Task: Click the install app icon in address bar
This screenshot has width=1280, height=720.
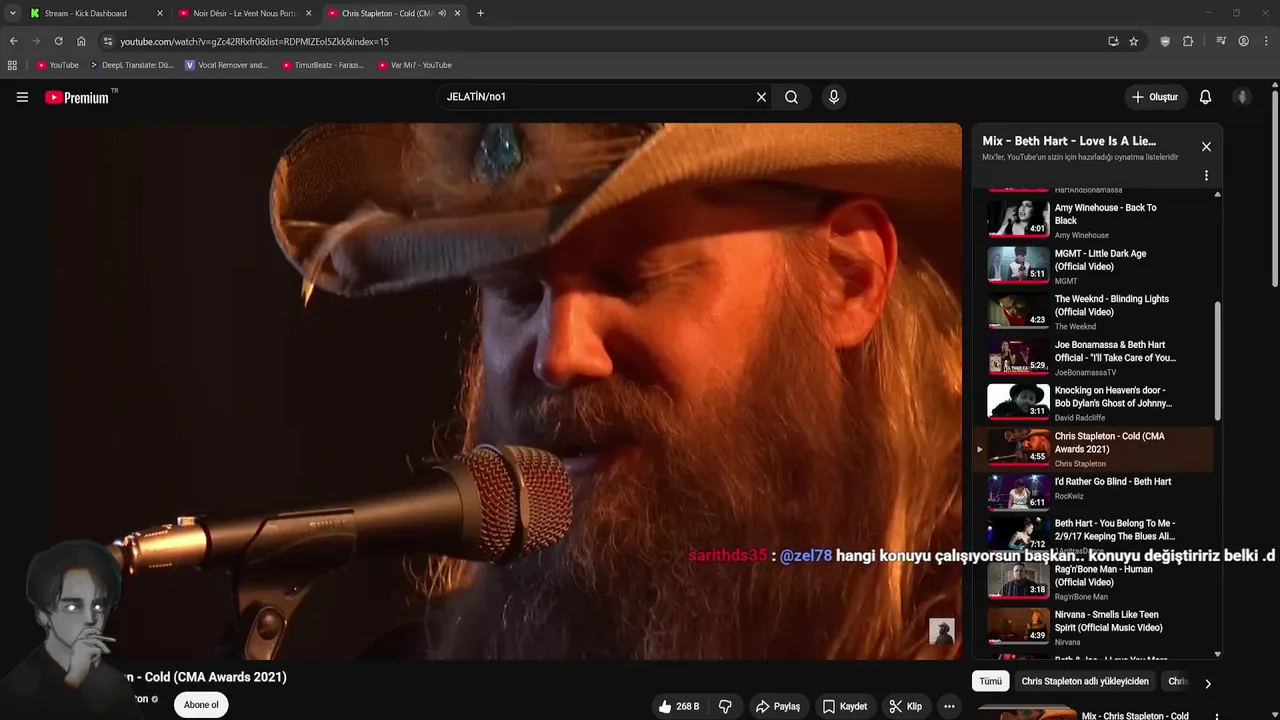Action: click(x=1113, y=41)
